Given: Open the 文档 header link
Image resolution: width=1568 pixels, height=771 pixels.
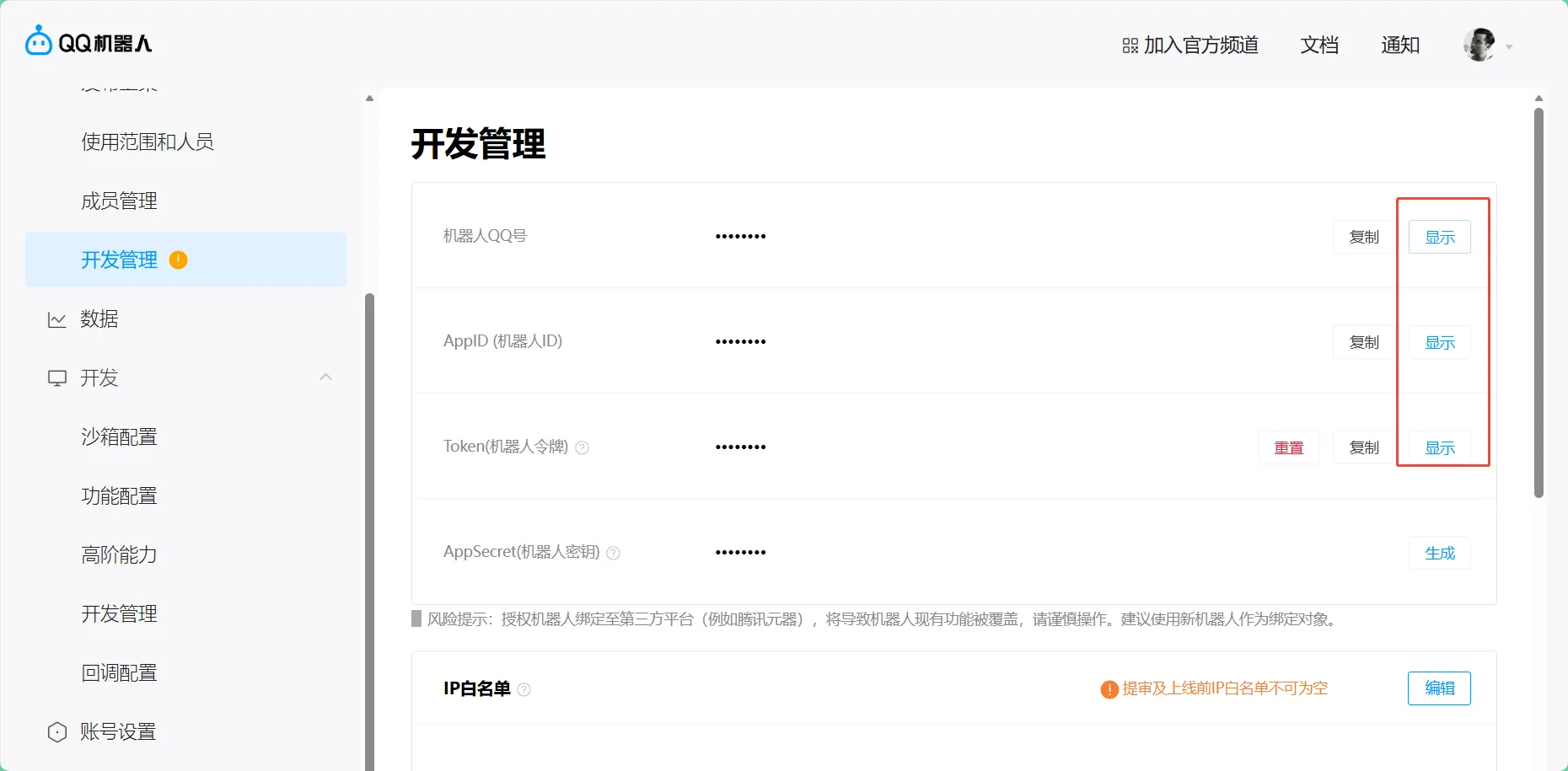Looking at the screenshot, I should (1319, 46).
